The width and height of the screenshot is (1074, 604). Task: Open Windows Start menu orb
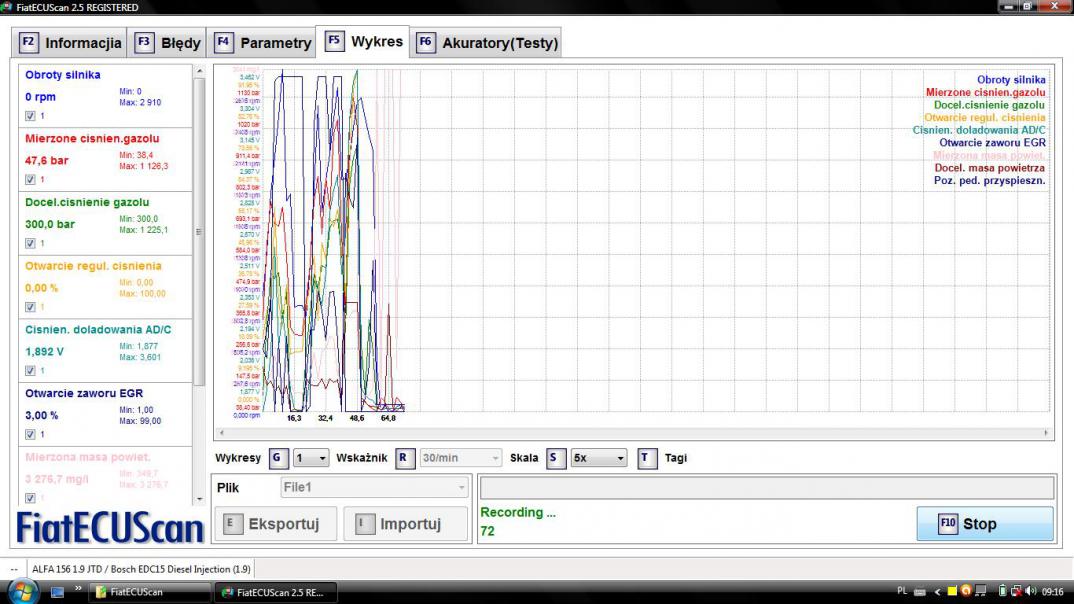tap(22, 592)
